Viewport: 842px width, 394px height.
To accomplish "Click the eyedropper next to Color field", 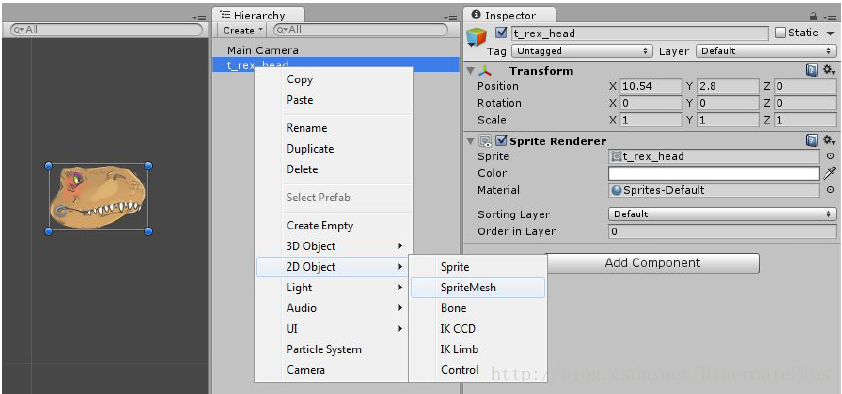I will tap(830, 173).
